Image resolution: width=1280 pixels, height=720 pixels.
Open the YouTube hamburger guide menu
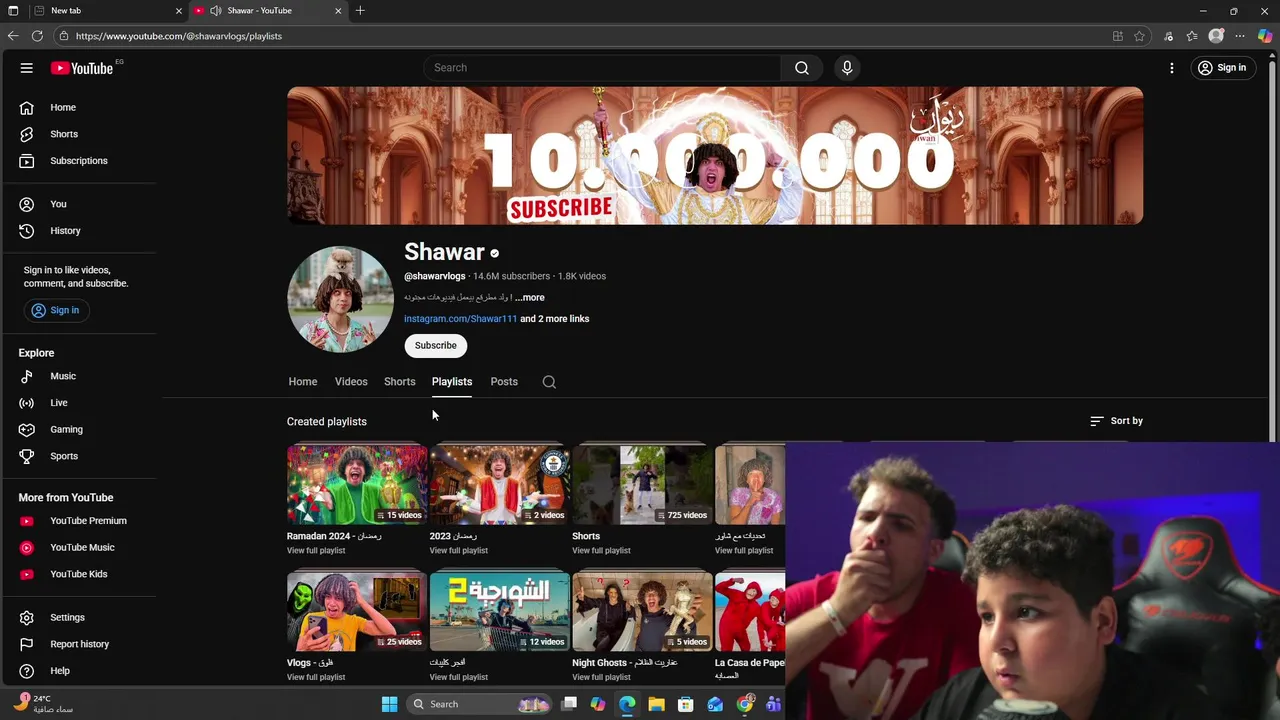(x=27, y=68)
